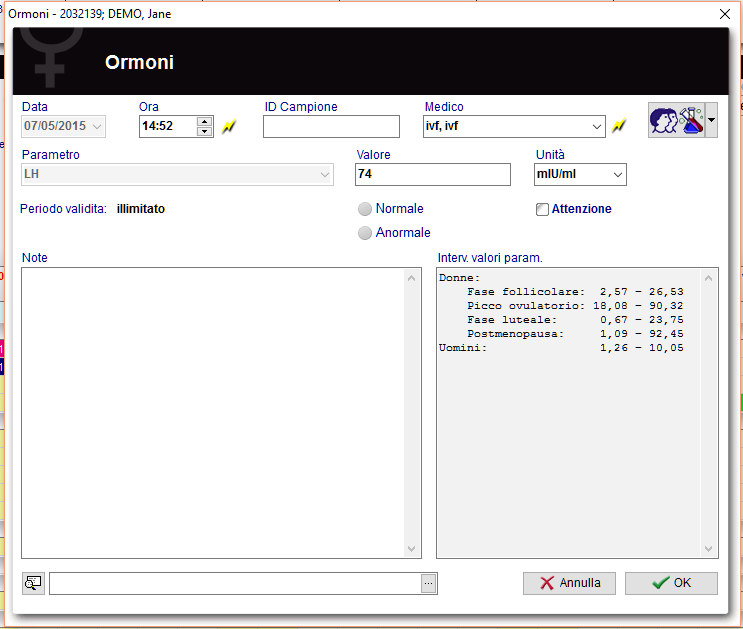743x629 pixels.
Task: Open the Unità mIU/ml dropdown
Action: point(618,174)
